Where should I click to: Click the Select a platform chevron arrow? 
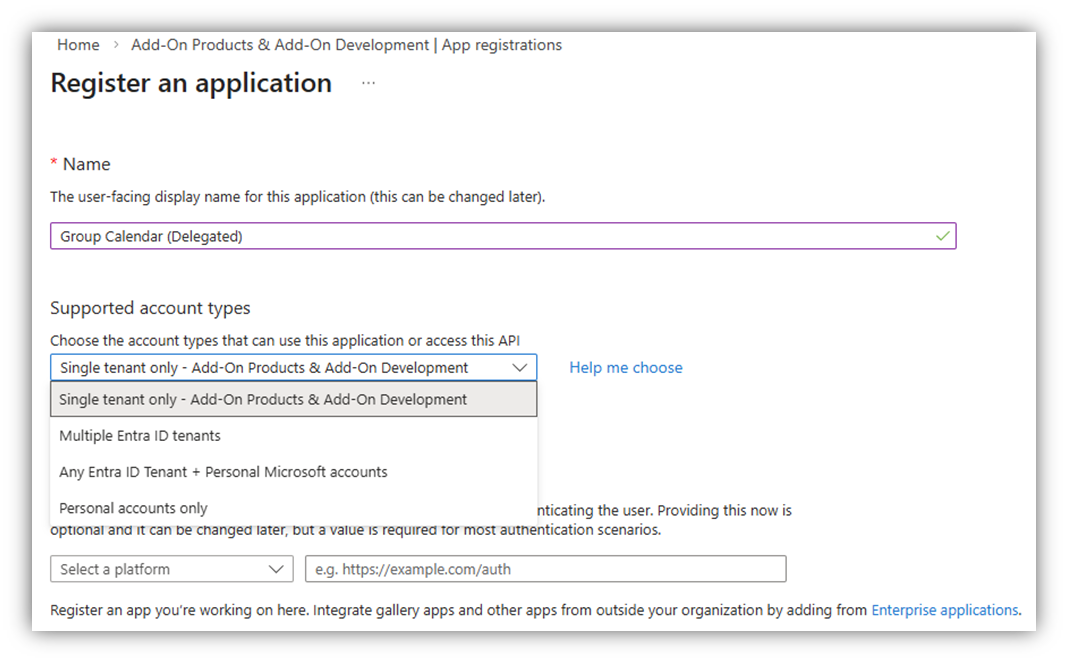click(276, 569)
